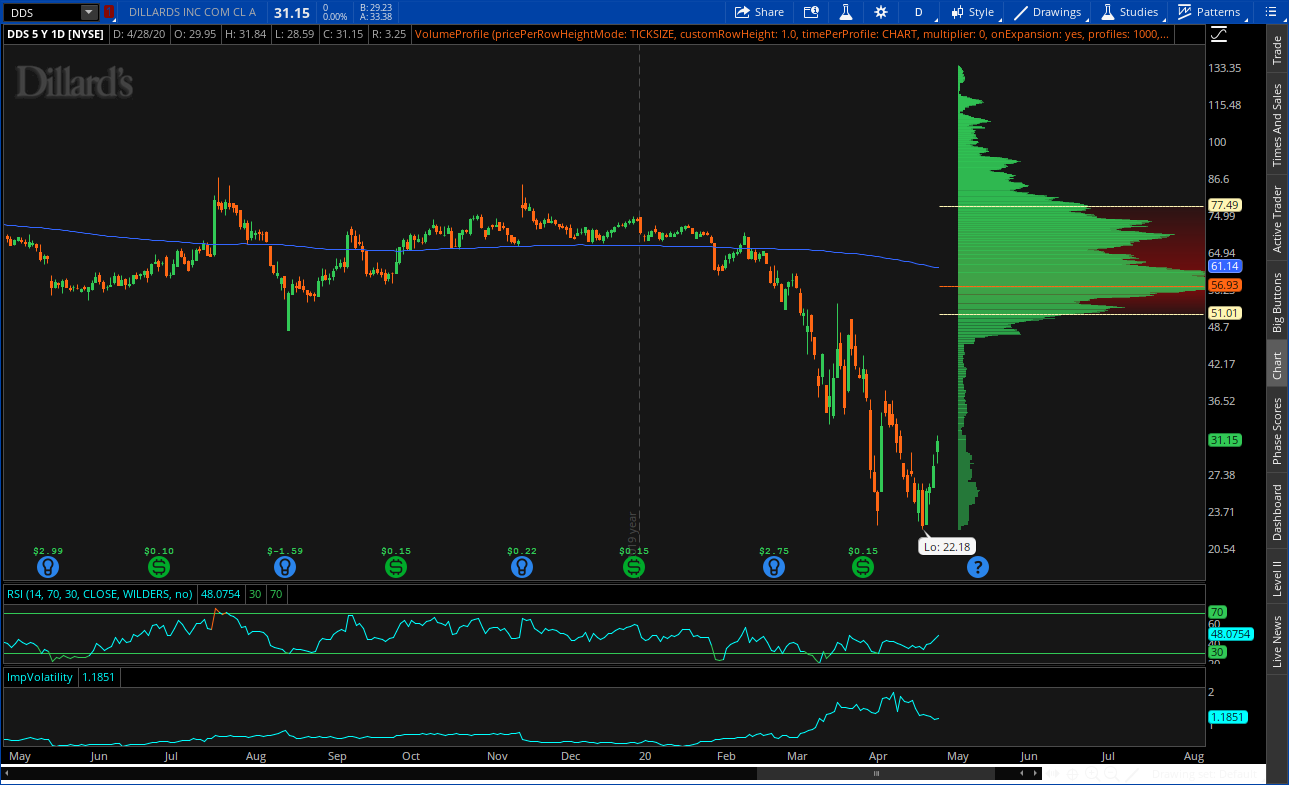Click the 51.01 value area low label
The width and height of the screenshot is (1289, 785).
[x=1224, y=313]
